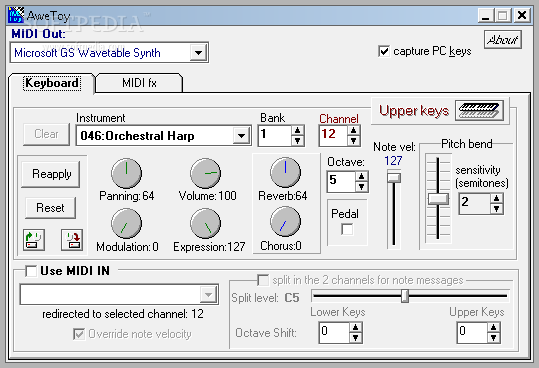Minimize the AweToy window
The height and width of the screenshot is (368, 539).
tap(486, 15)
